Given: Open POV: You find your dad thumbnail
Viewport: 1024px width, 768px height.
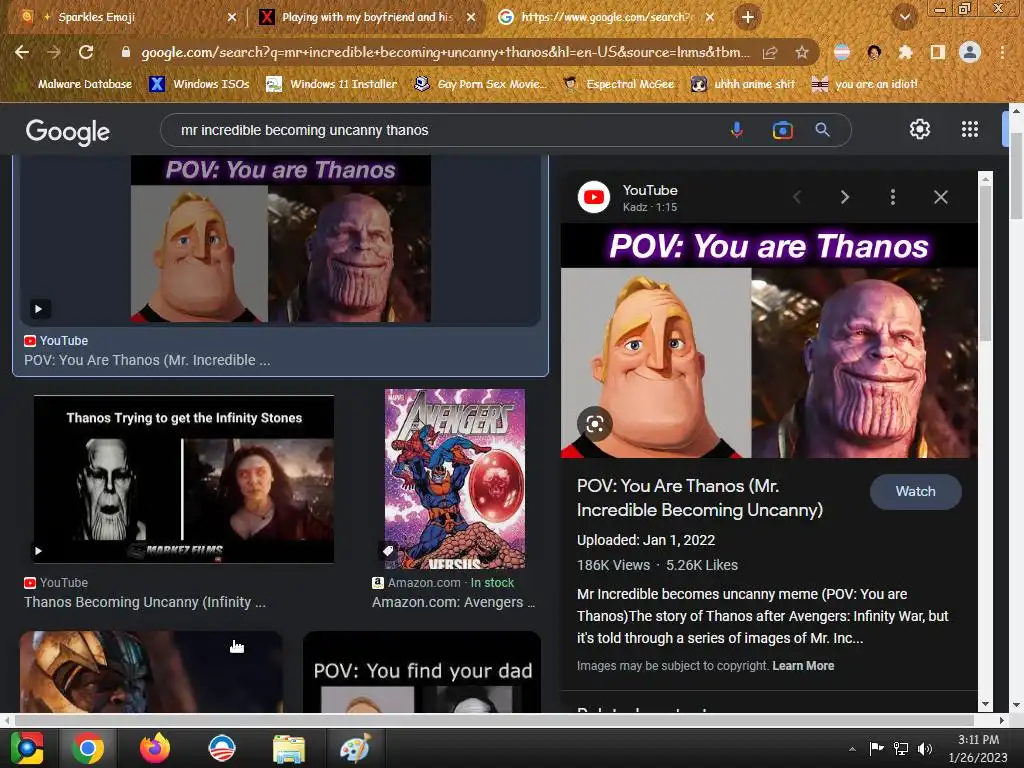Looking at the screenshot, I should tap(422, 672).
